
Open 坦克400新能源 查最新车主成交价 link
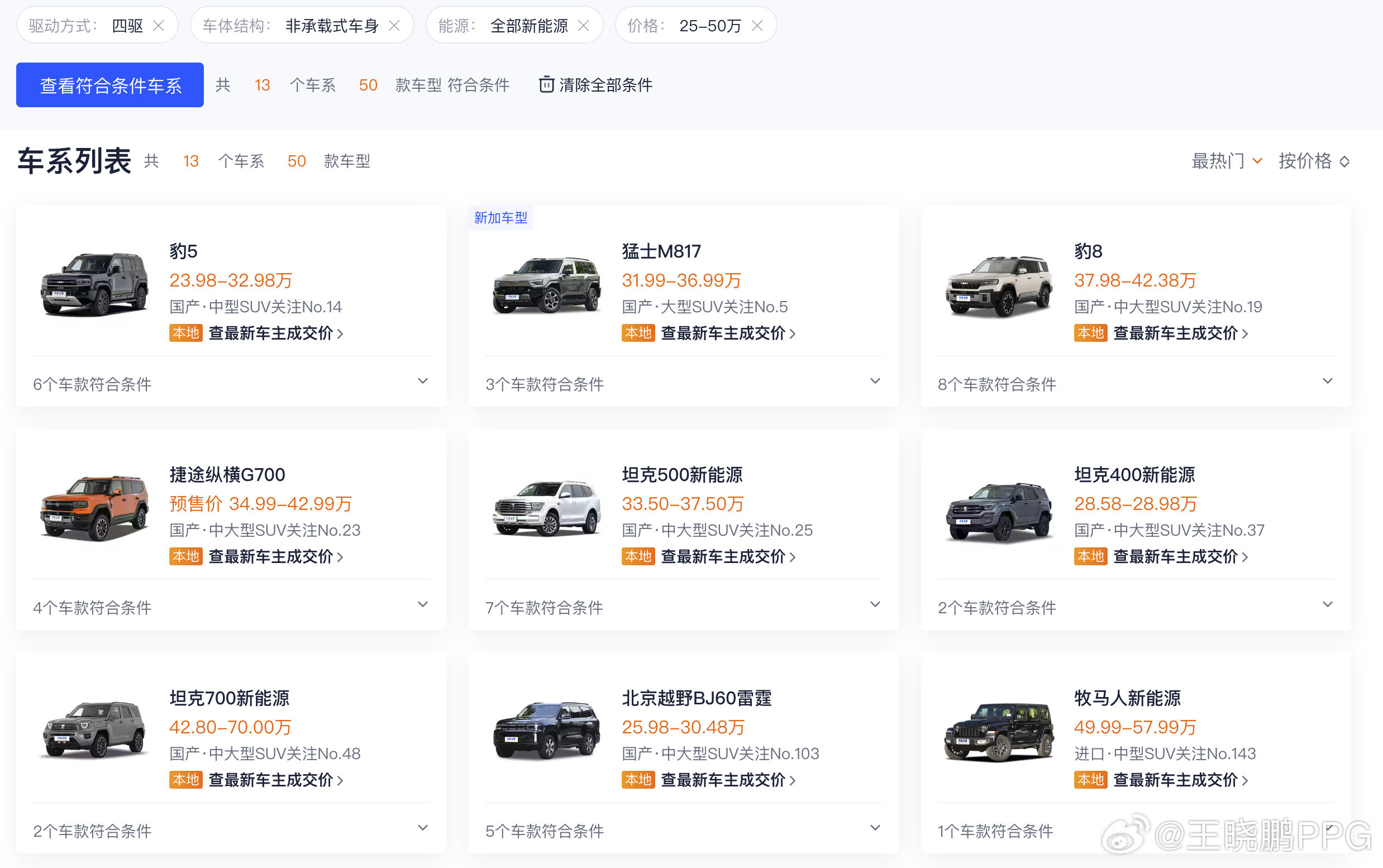(1180, 556)
